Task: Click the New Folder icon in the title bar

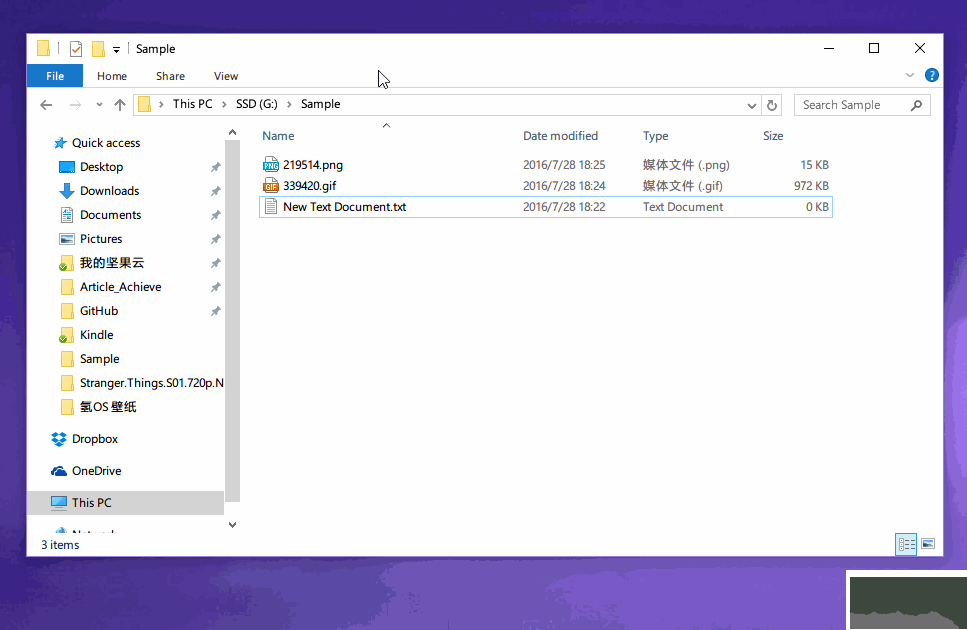Action: coord(98,49)
